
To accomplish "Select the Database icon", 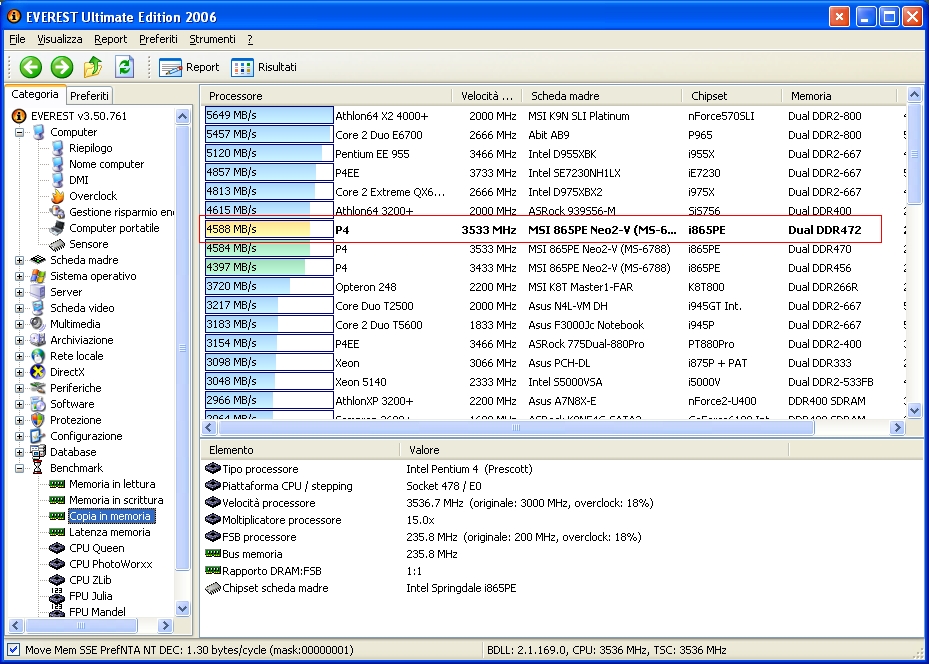I will coord(38,452).
